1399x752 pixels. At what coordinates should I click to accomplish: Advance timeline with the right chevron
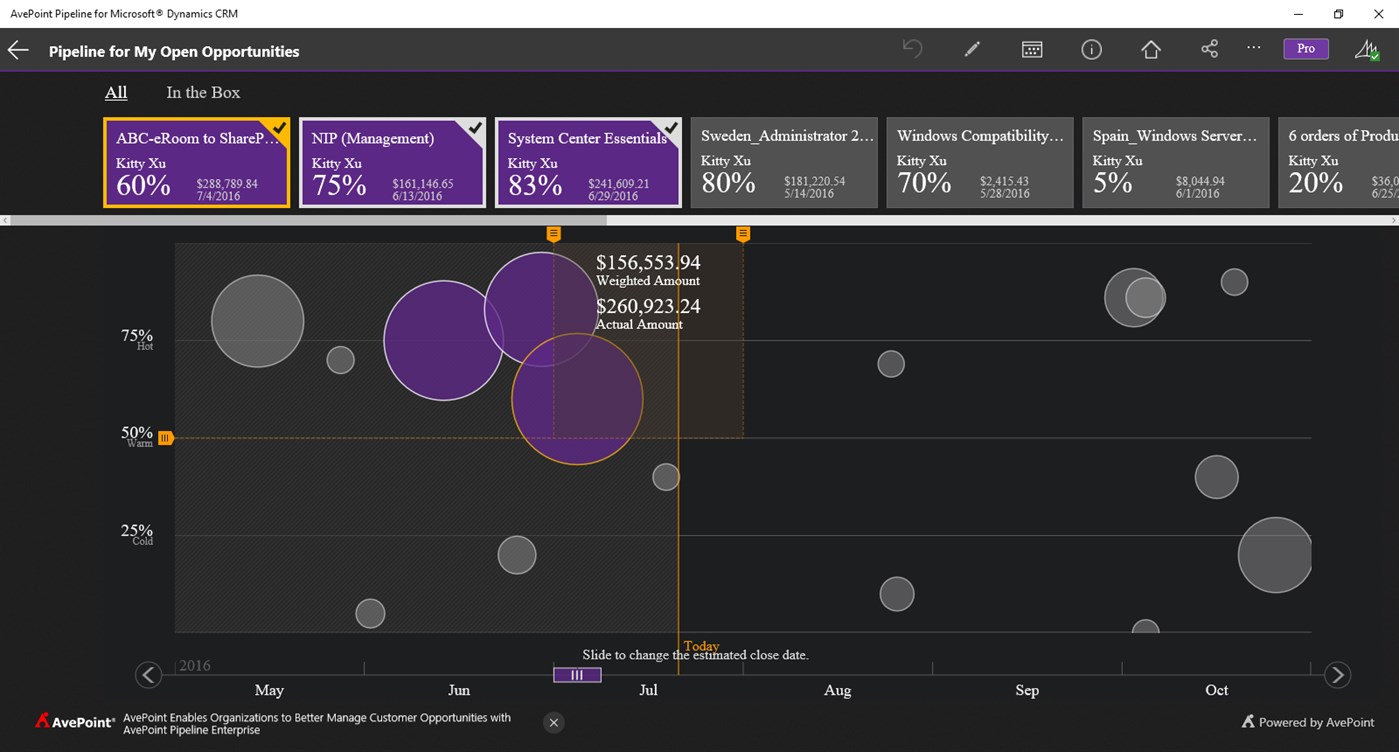pos(1337,675)
